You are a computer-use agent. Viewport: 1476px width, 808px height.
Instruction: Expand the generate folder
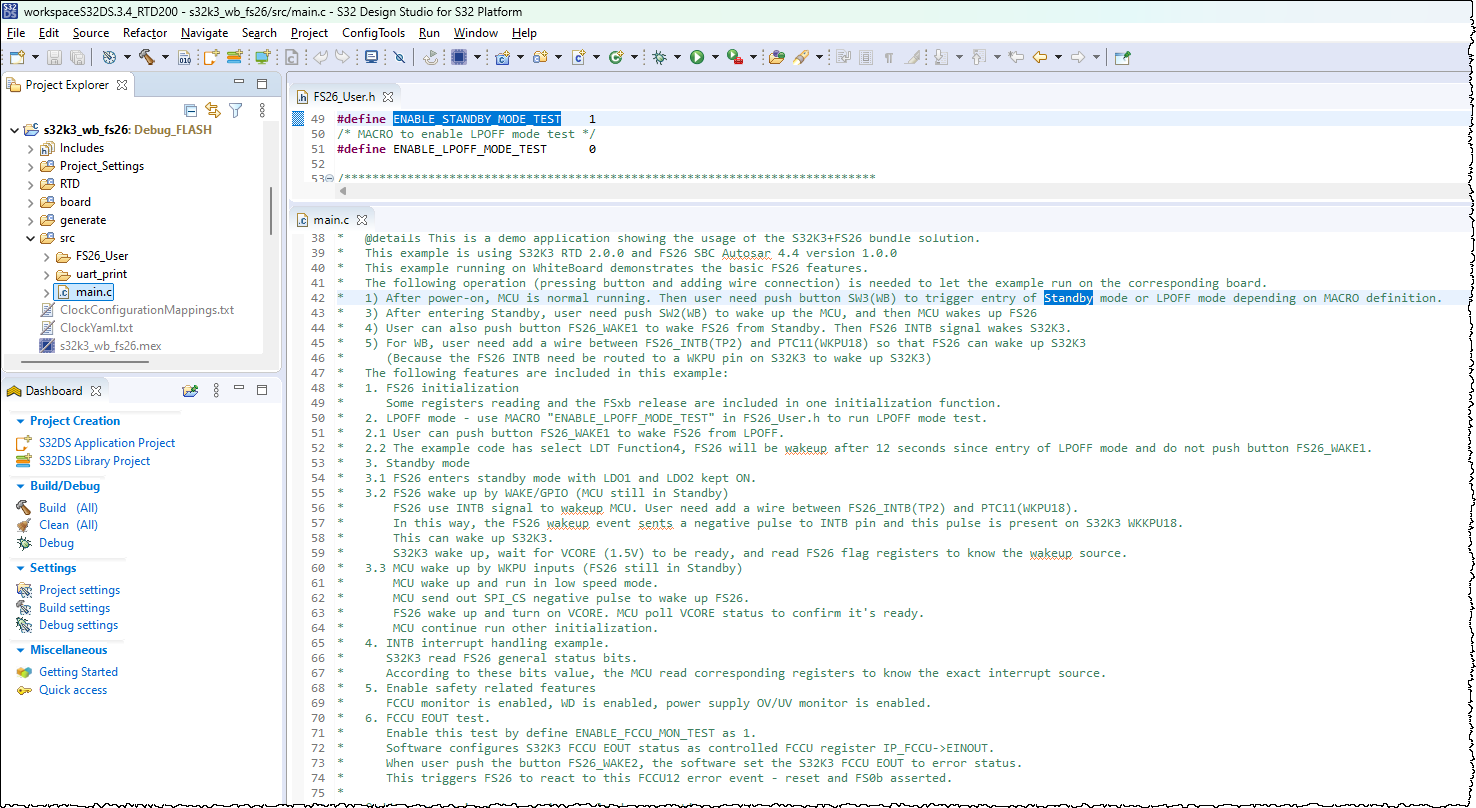pos(30,220)
